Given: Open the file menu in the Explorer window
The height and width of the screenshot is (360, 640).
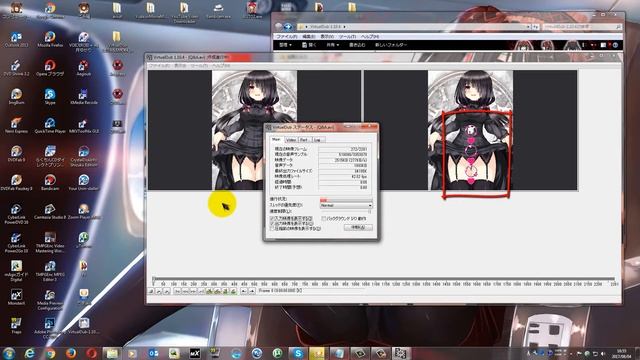Looking at the screenshot, I should click(287, 36).
